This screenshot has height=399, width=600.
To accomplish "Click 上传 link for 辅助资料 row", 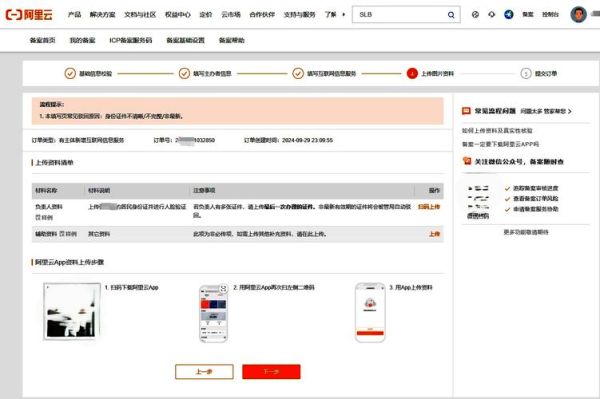I will coord(434,234).
